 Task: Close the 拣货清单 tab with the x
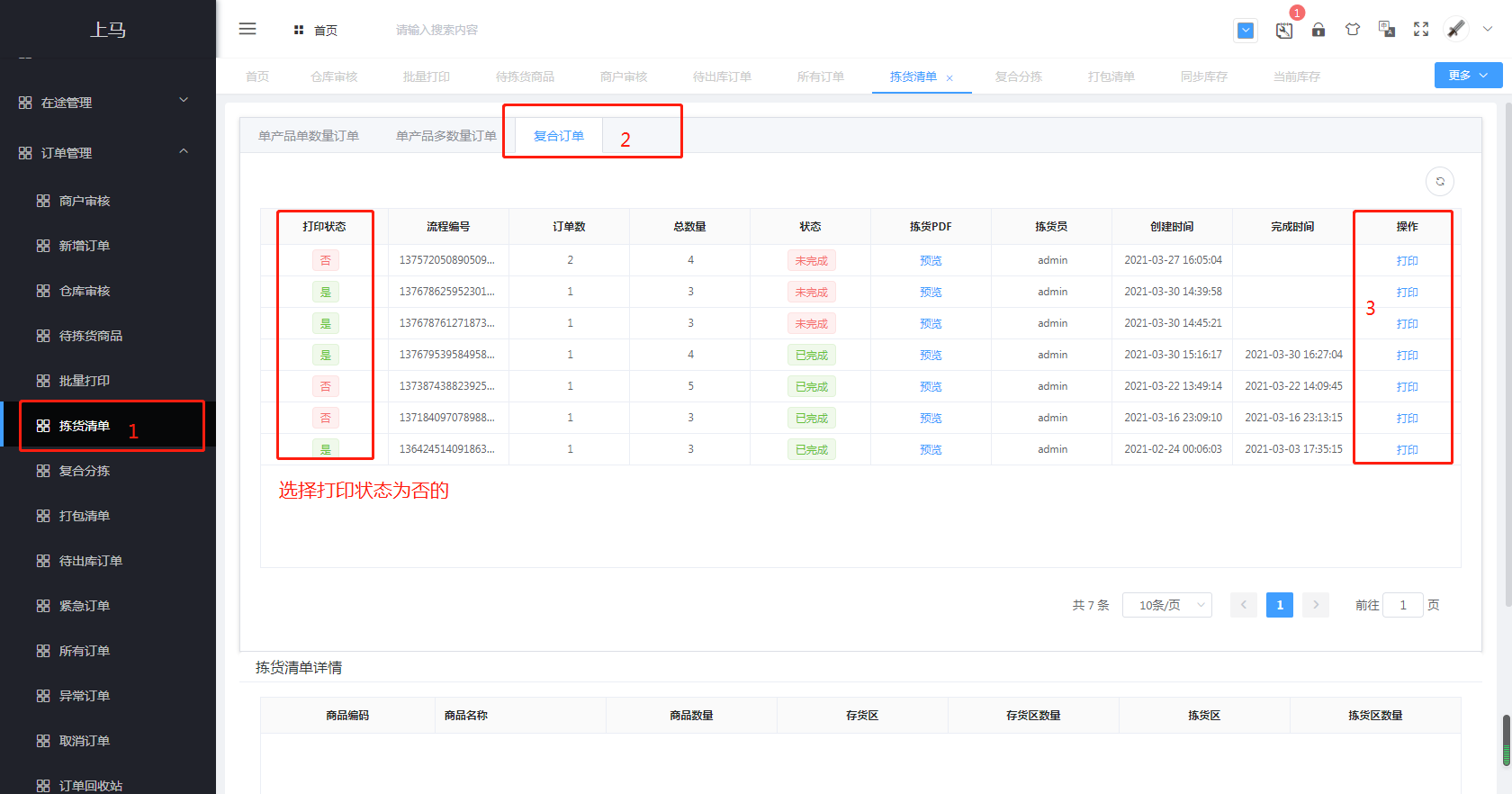click(949, 78)
